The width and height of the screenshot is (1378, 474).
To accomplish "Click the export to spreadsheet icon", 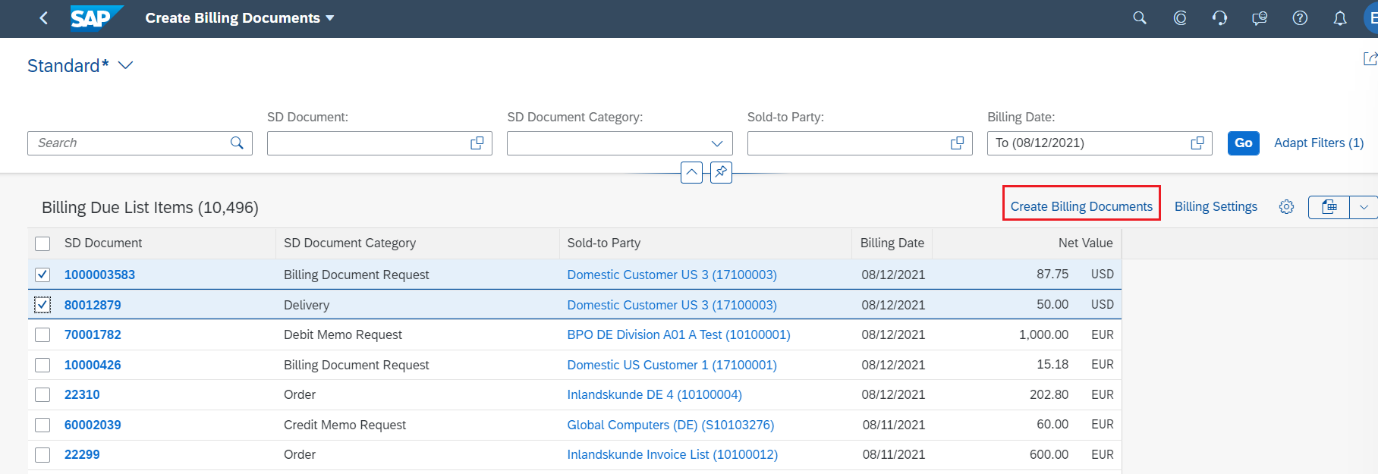I will tap(1329, 207).
